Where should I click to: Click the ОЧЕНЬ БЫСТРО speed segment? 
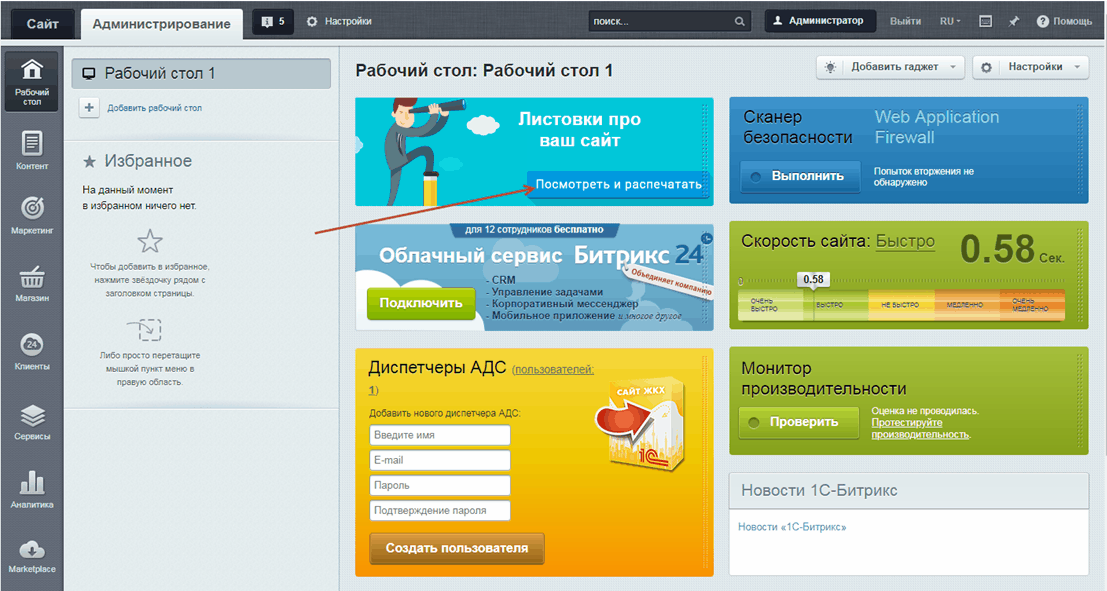click(770, 305)
